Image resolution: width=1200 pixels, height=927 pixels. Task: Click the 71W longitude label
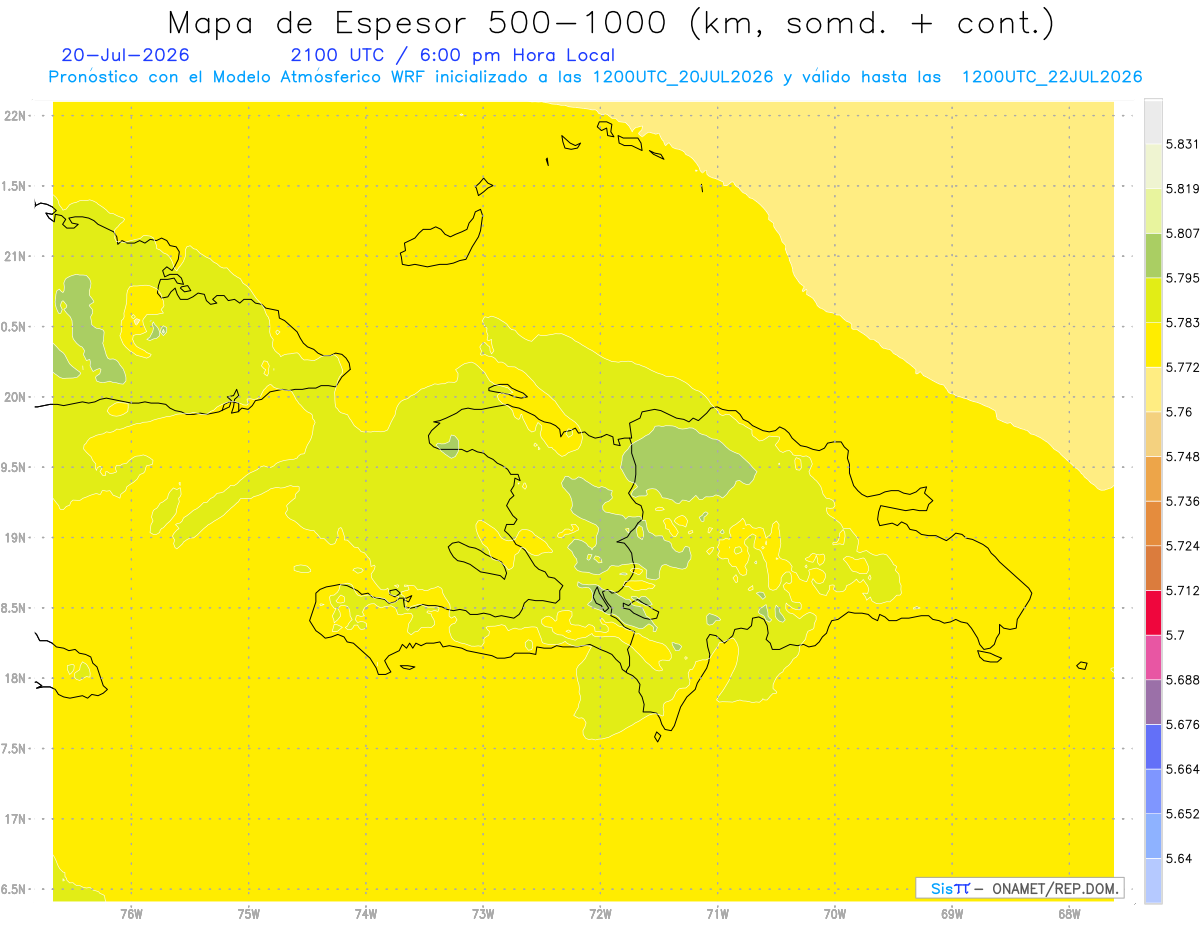(x=717, y=914)
